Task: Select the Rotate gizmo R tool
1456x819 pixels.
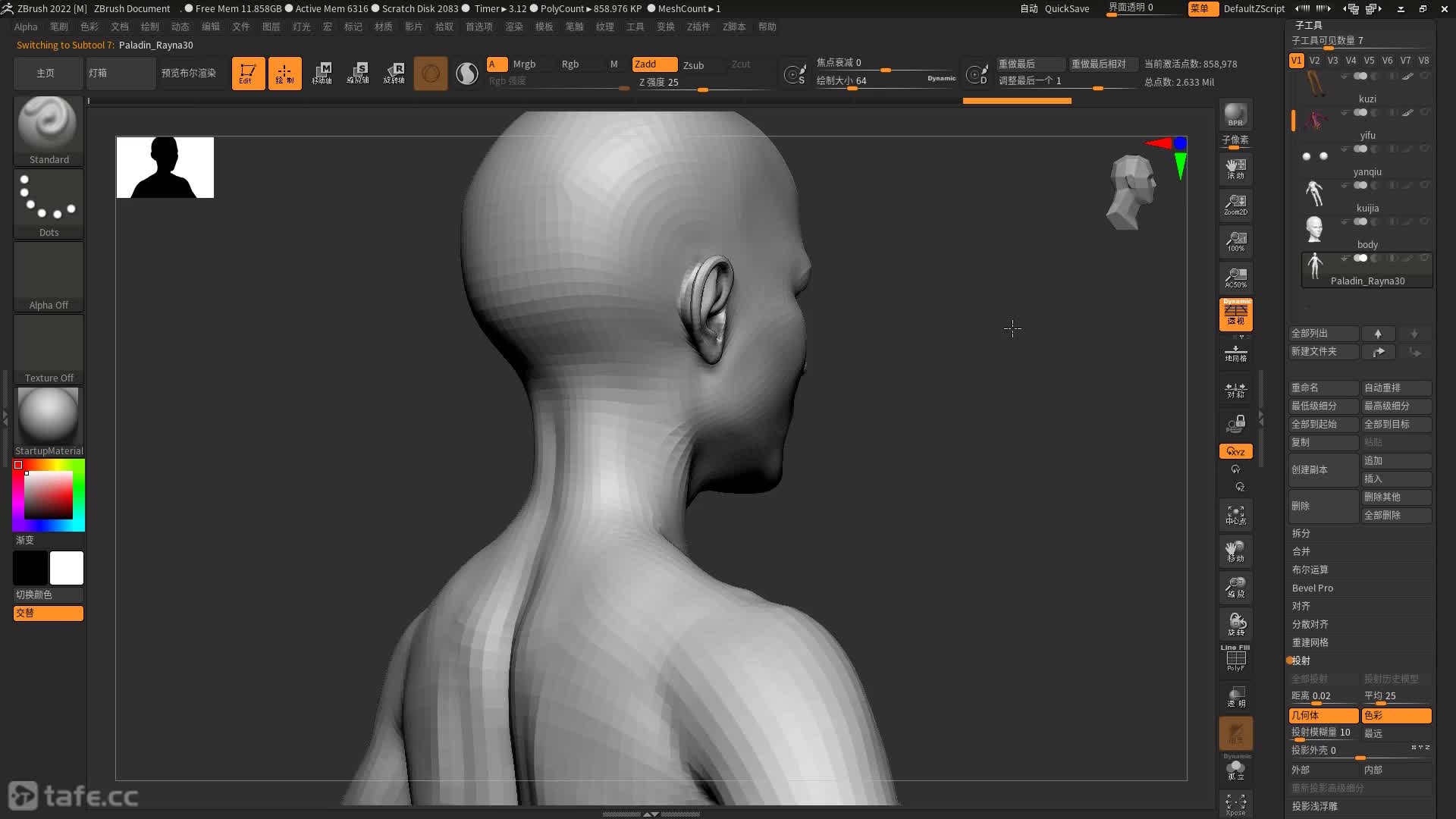Action: 394,74
